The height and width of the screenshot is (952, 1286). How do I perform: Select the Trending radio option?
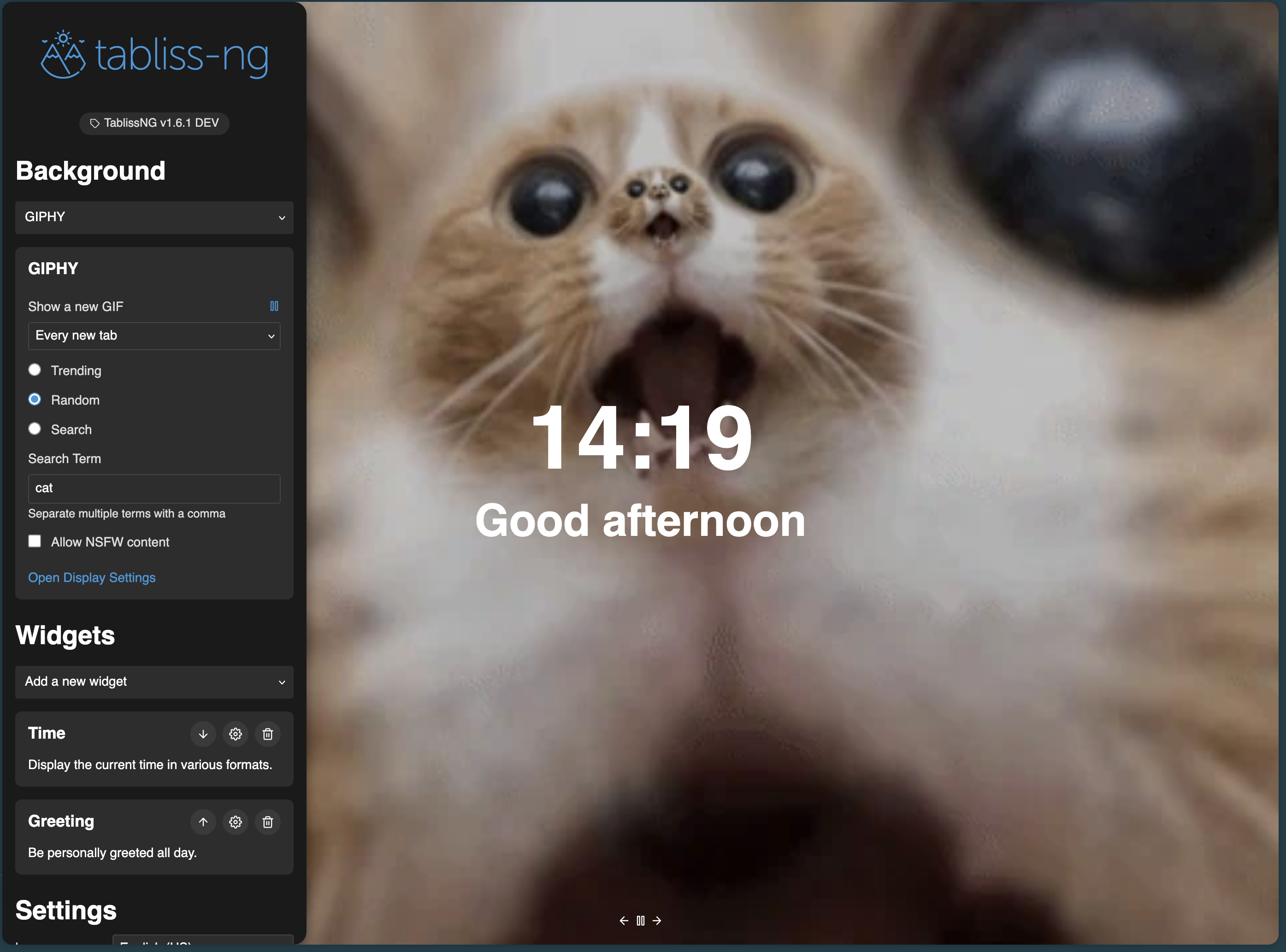[35, 370]
